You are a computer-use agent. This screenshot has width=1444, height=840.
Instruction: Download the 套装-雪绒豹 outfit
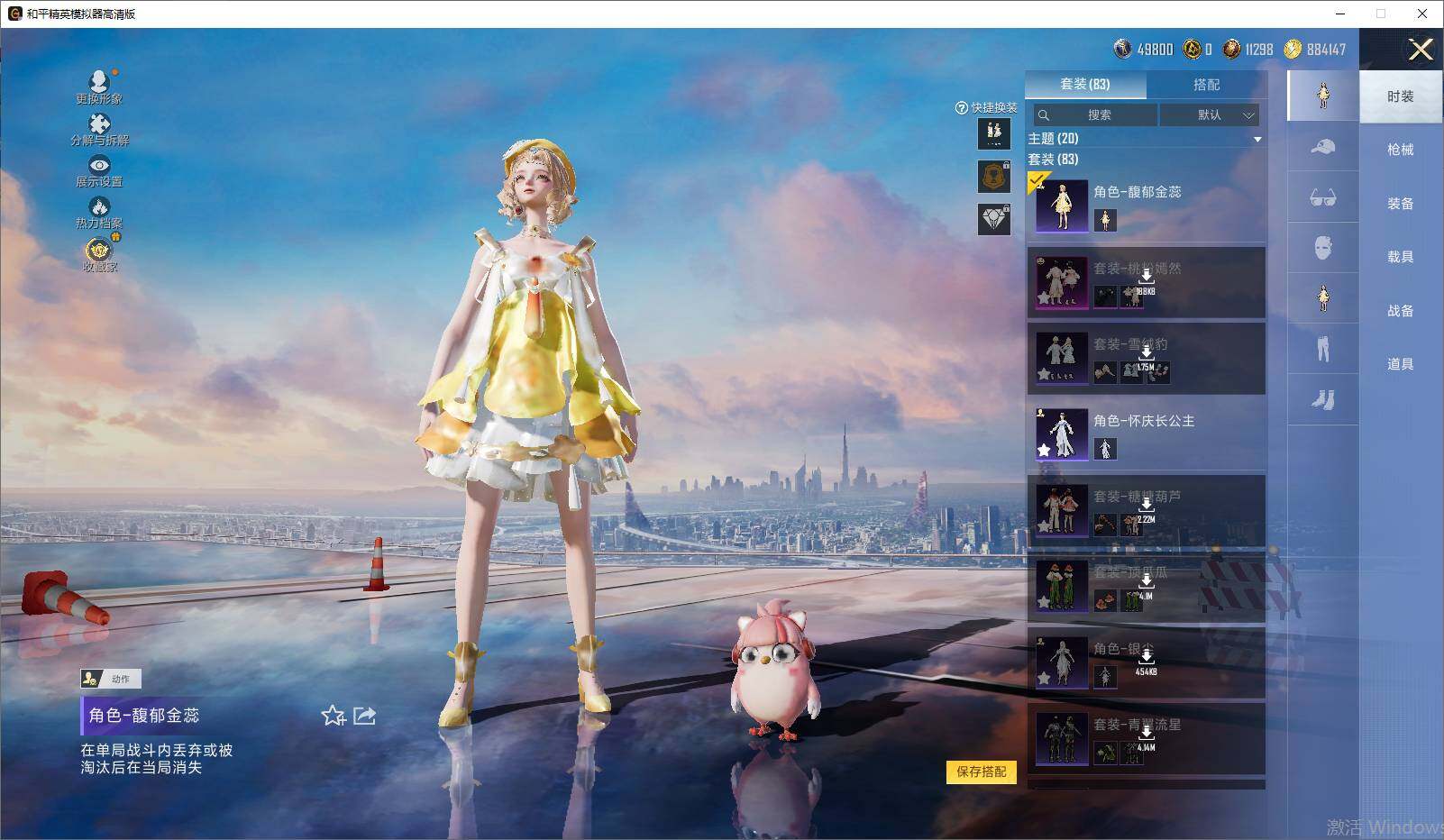click(1146, 357)
